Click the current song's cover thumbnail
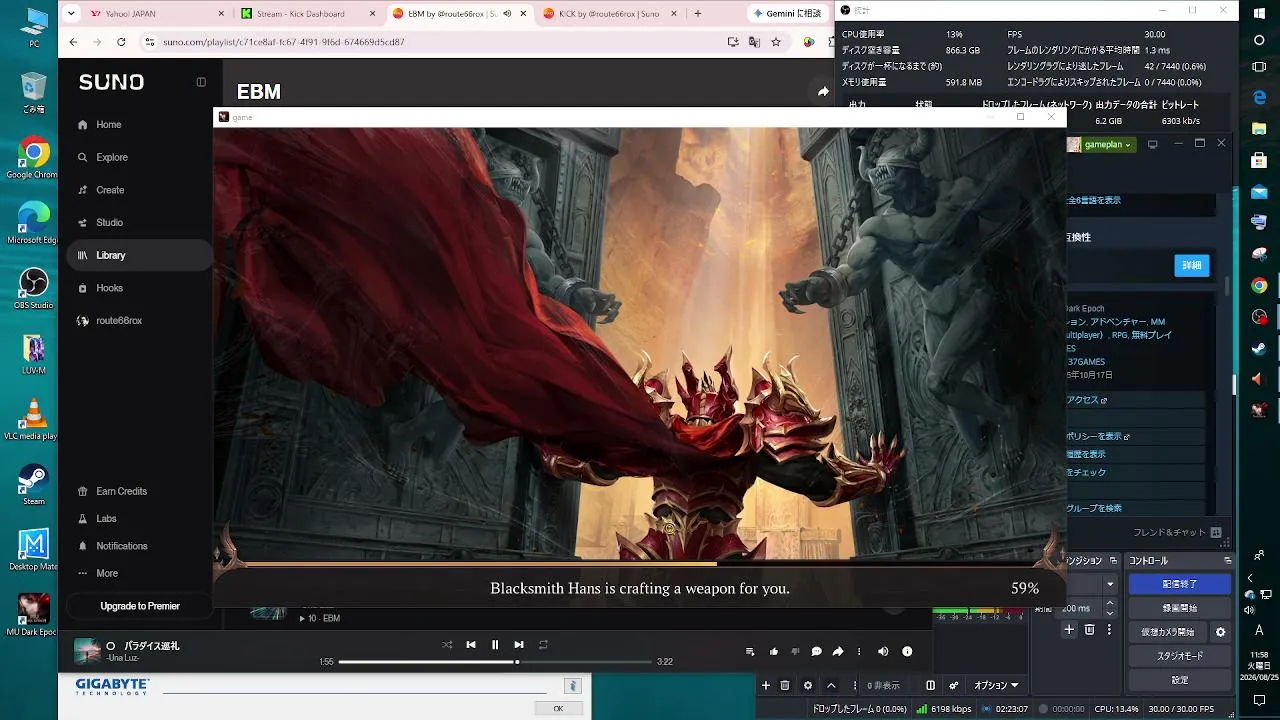 [x=87, y=651]
